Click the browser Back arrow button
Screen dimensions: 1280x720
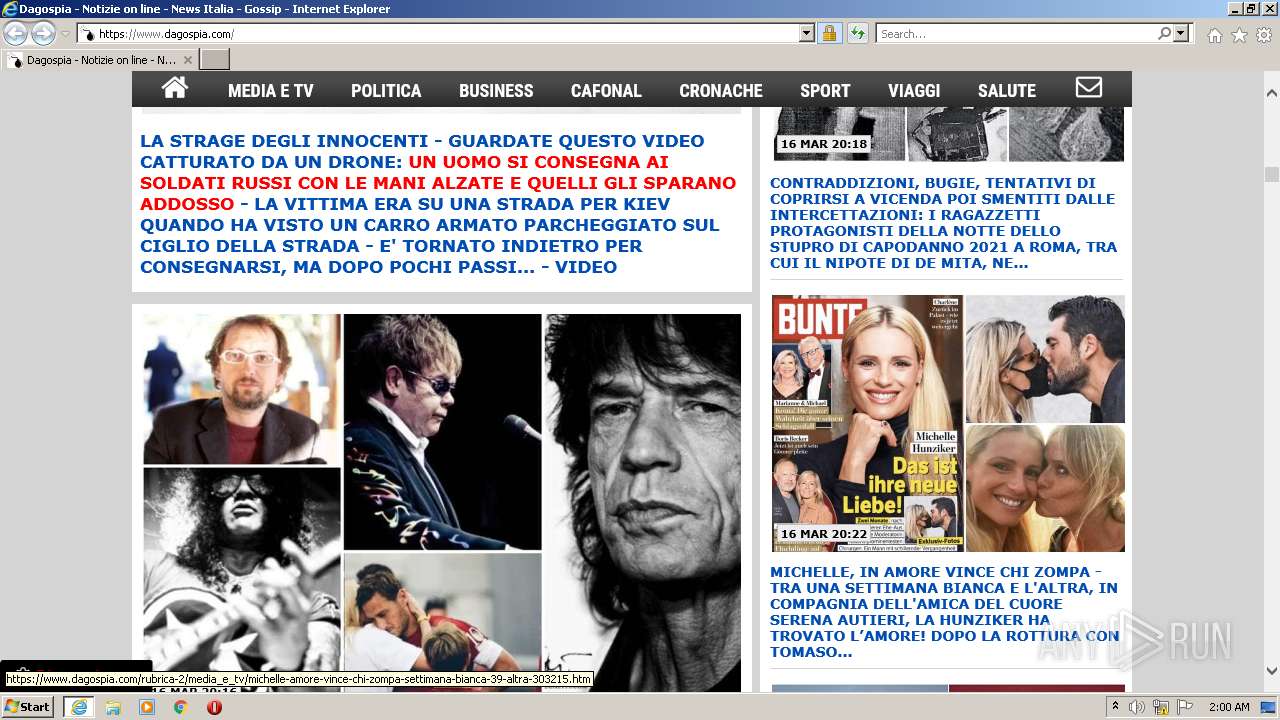click(15, 33)
